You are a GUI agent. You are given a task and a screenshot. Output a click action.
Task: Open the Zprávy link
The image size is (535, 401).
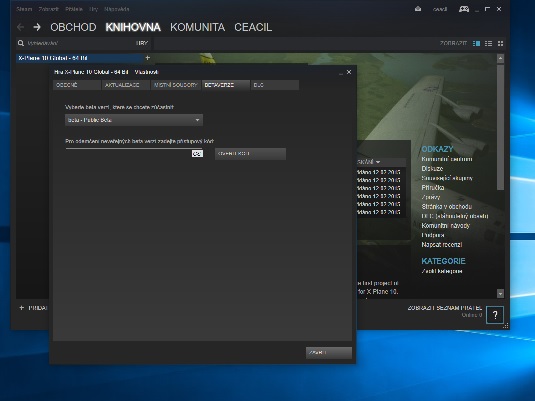click(x=431, y=197)
